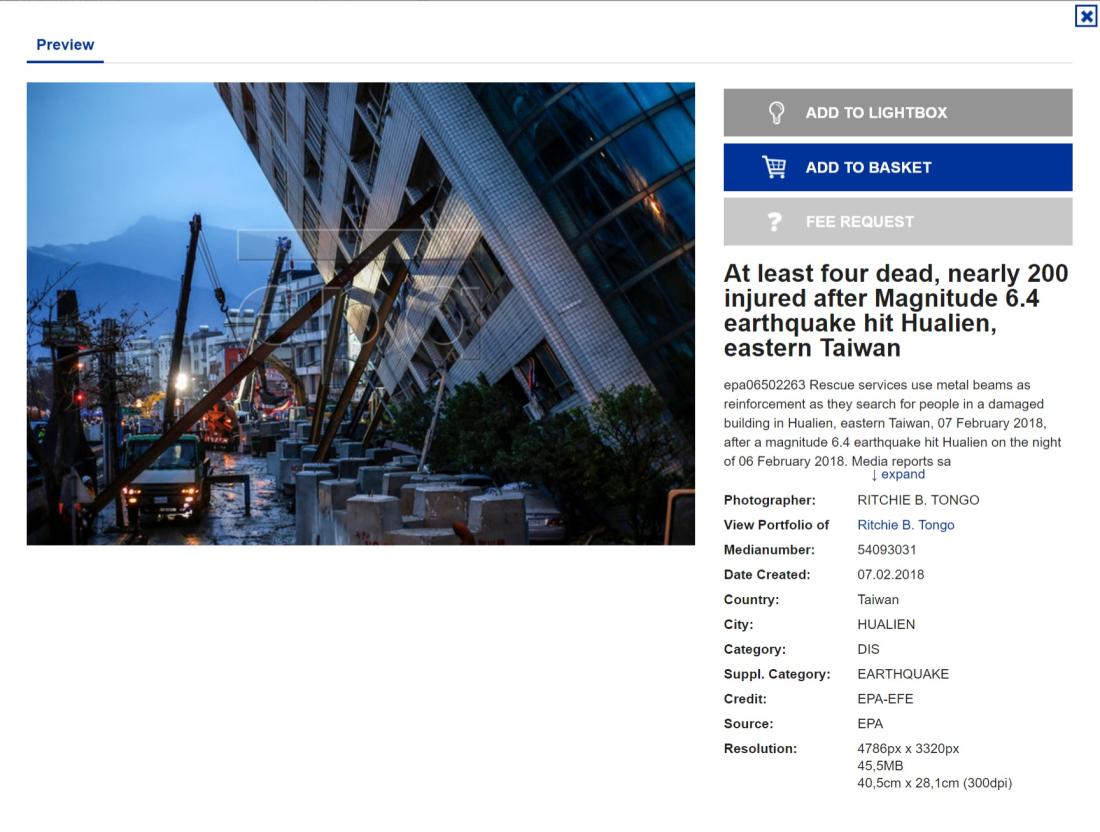Open the Fee Request button

click(x=898, y=222)
